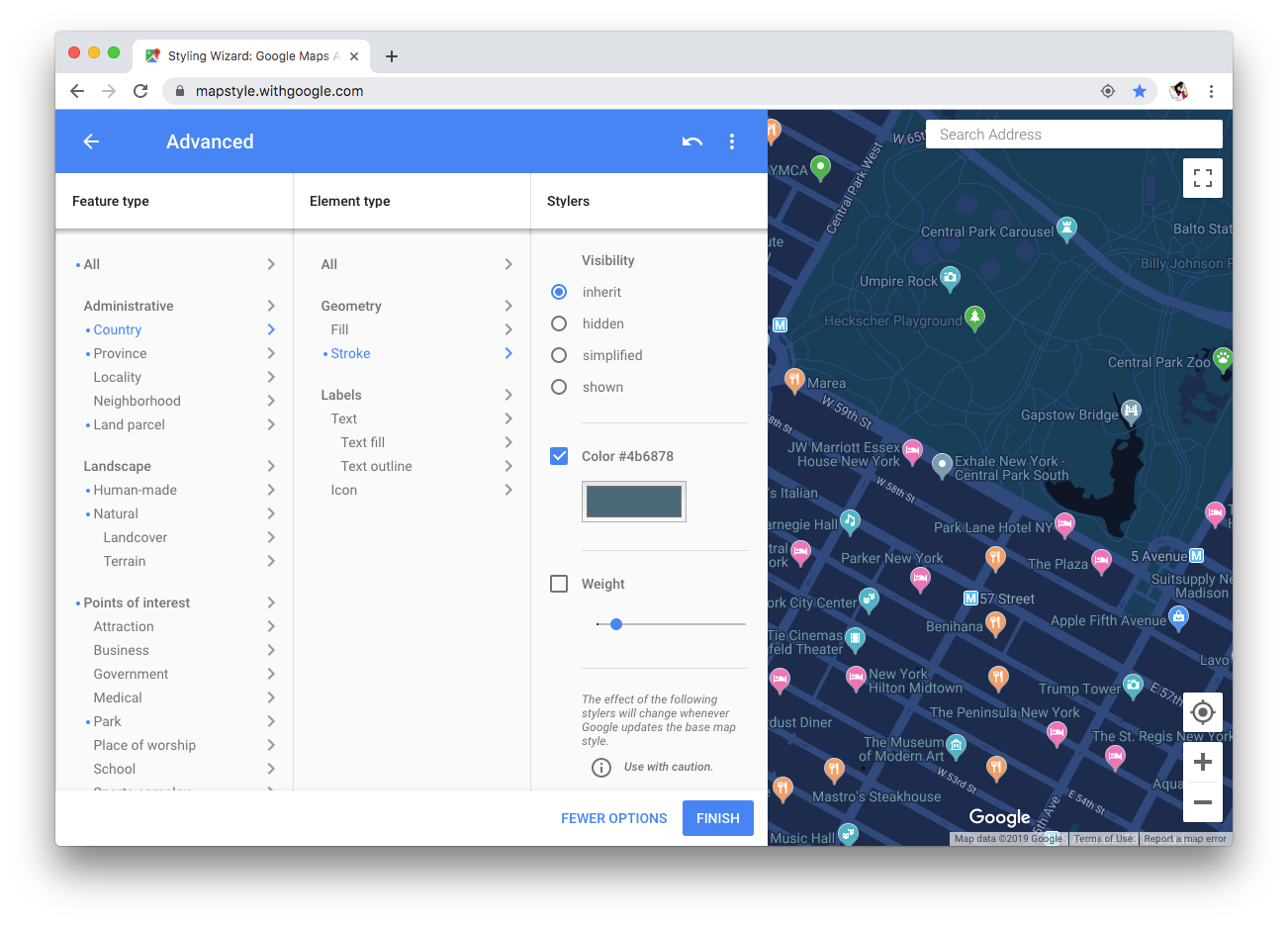The image size is (1288, 925).
Task: Reload the page
Action: pos(140,91)
